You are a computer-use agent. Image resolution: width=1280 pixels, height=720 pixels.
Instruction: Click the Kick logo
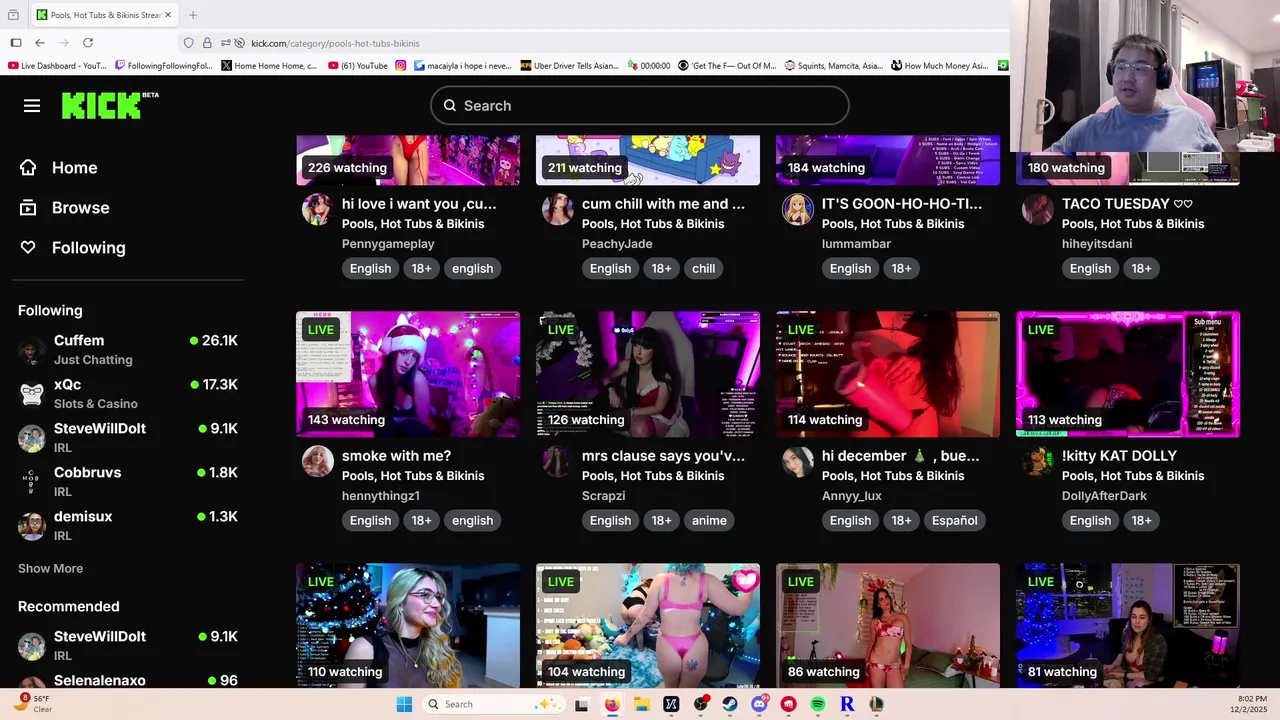(110, 105)
